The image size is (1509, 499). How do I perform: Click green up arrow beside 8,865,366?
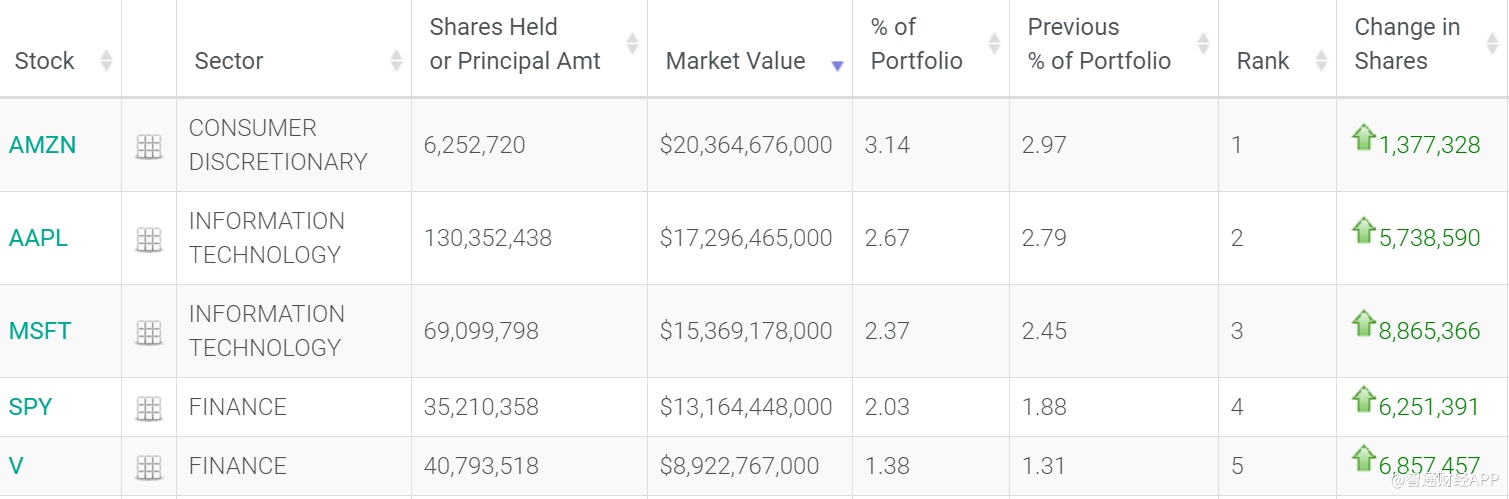coord(1363,323)
